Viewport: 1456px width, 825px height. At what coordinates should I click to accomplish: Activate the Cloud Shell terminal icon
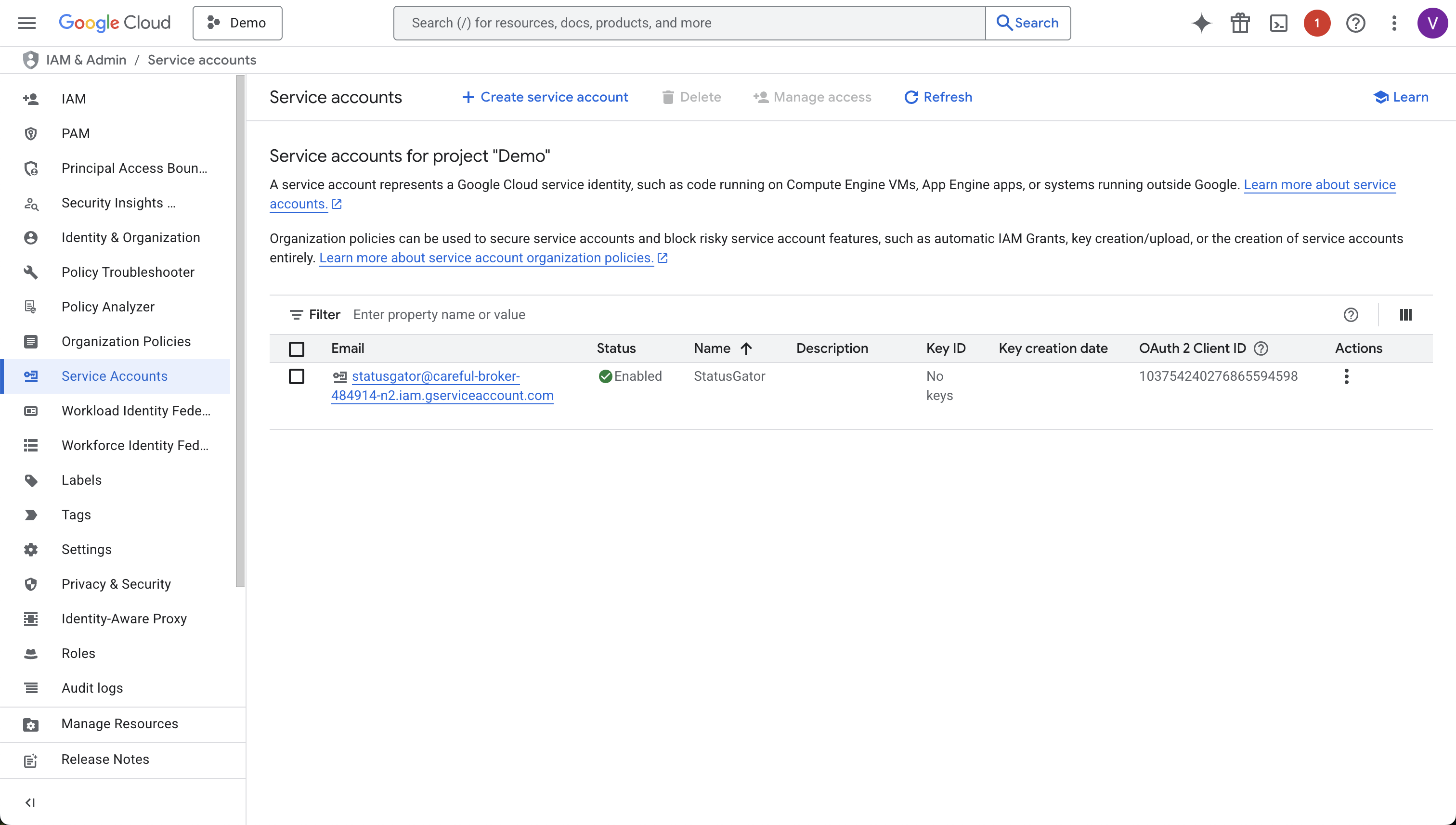(x=1278, y=23)
